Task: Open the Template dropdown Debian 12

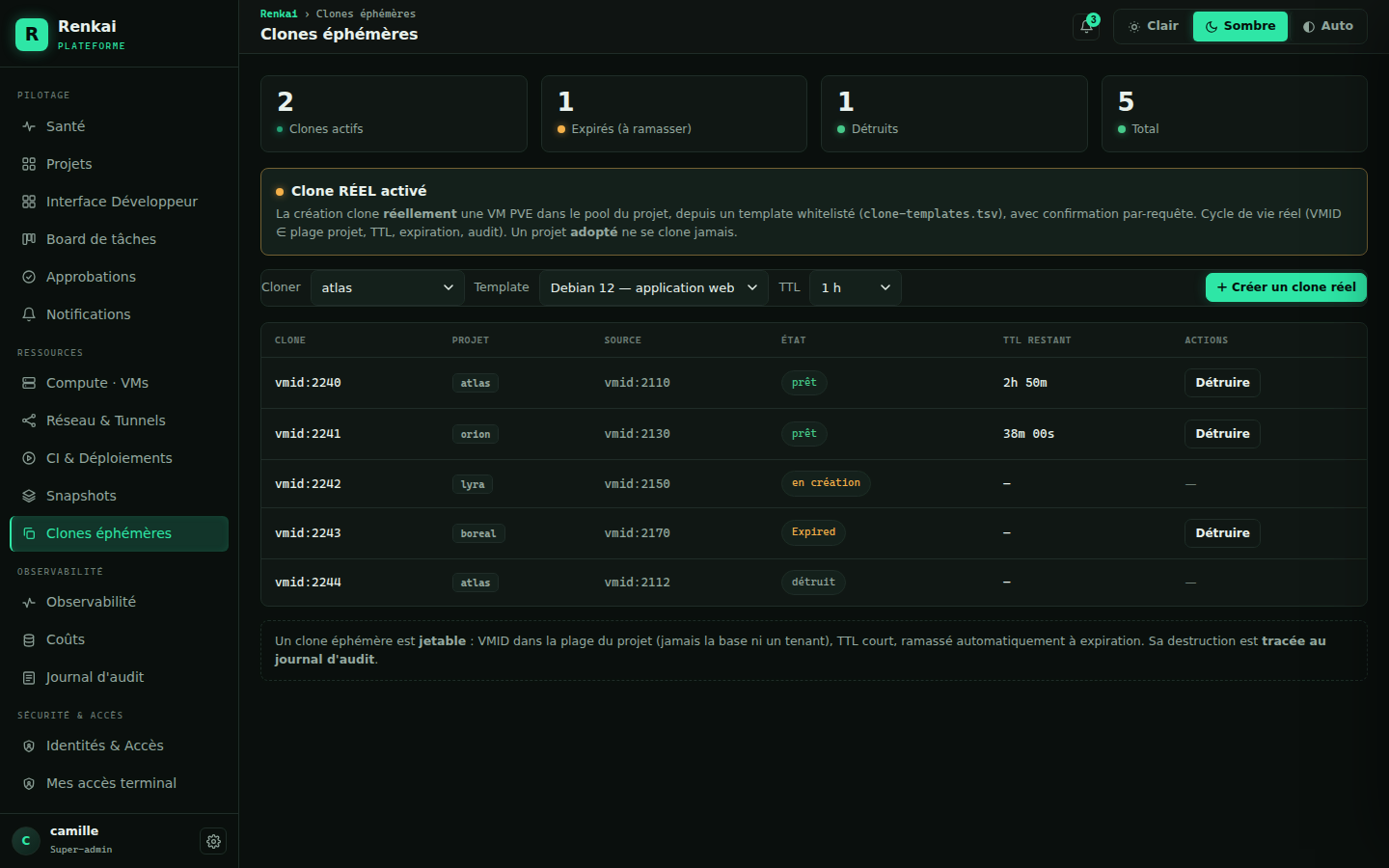Action: click(654, 287)
